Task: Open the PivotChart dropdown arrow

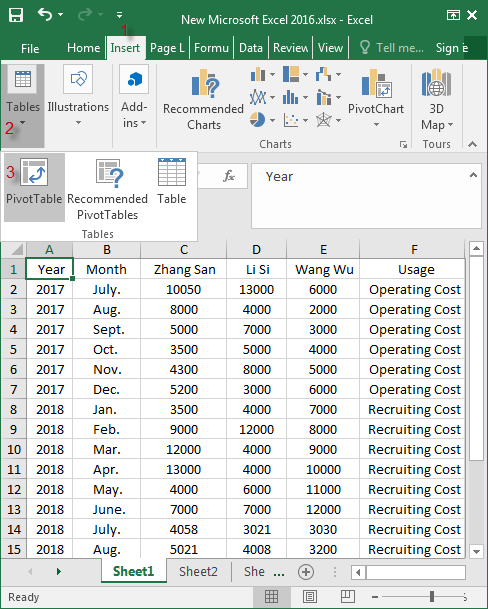Action: [376, 125]
